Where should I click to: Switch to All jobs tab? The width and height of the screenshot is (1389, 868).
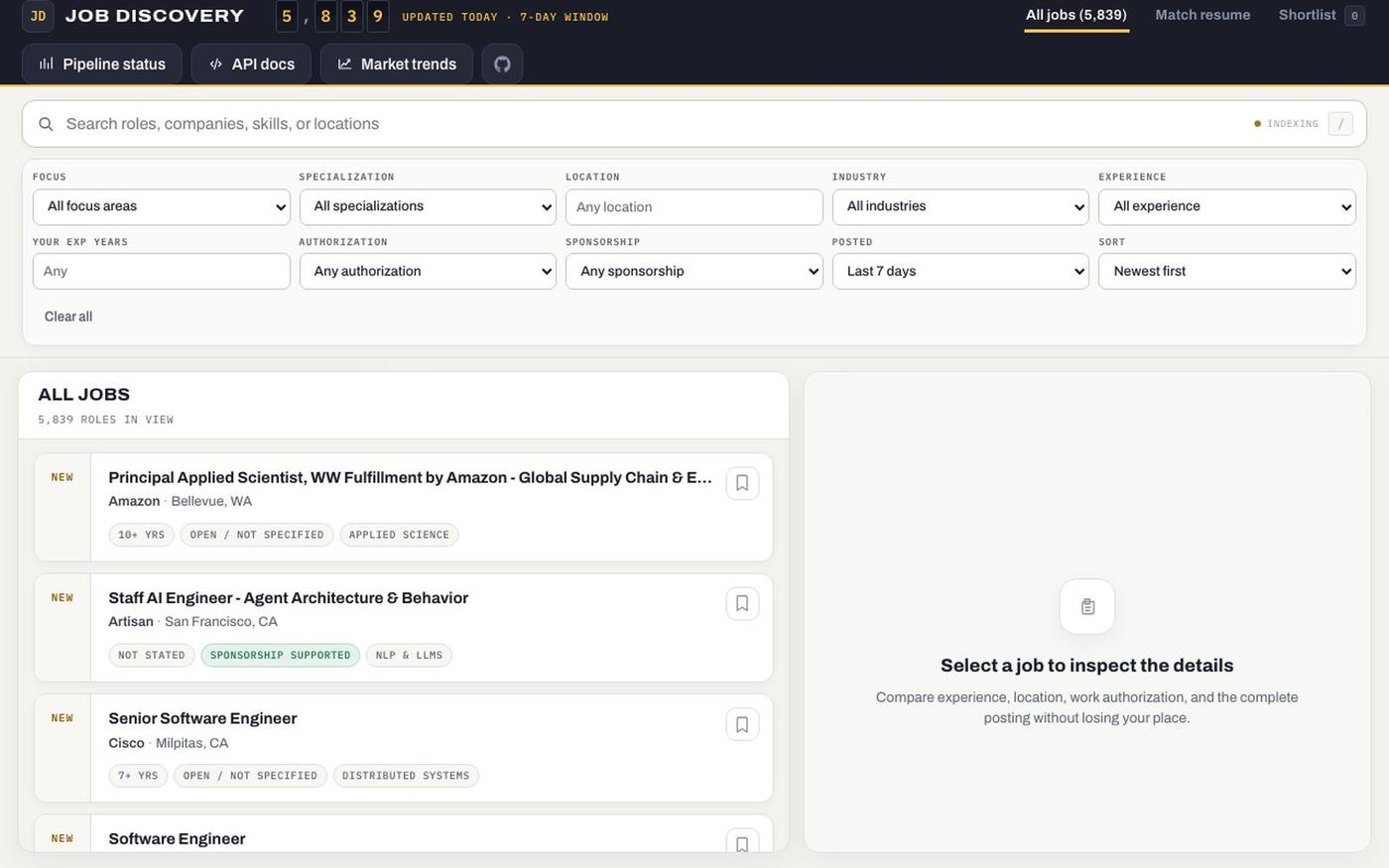click(1076, 15)
